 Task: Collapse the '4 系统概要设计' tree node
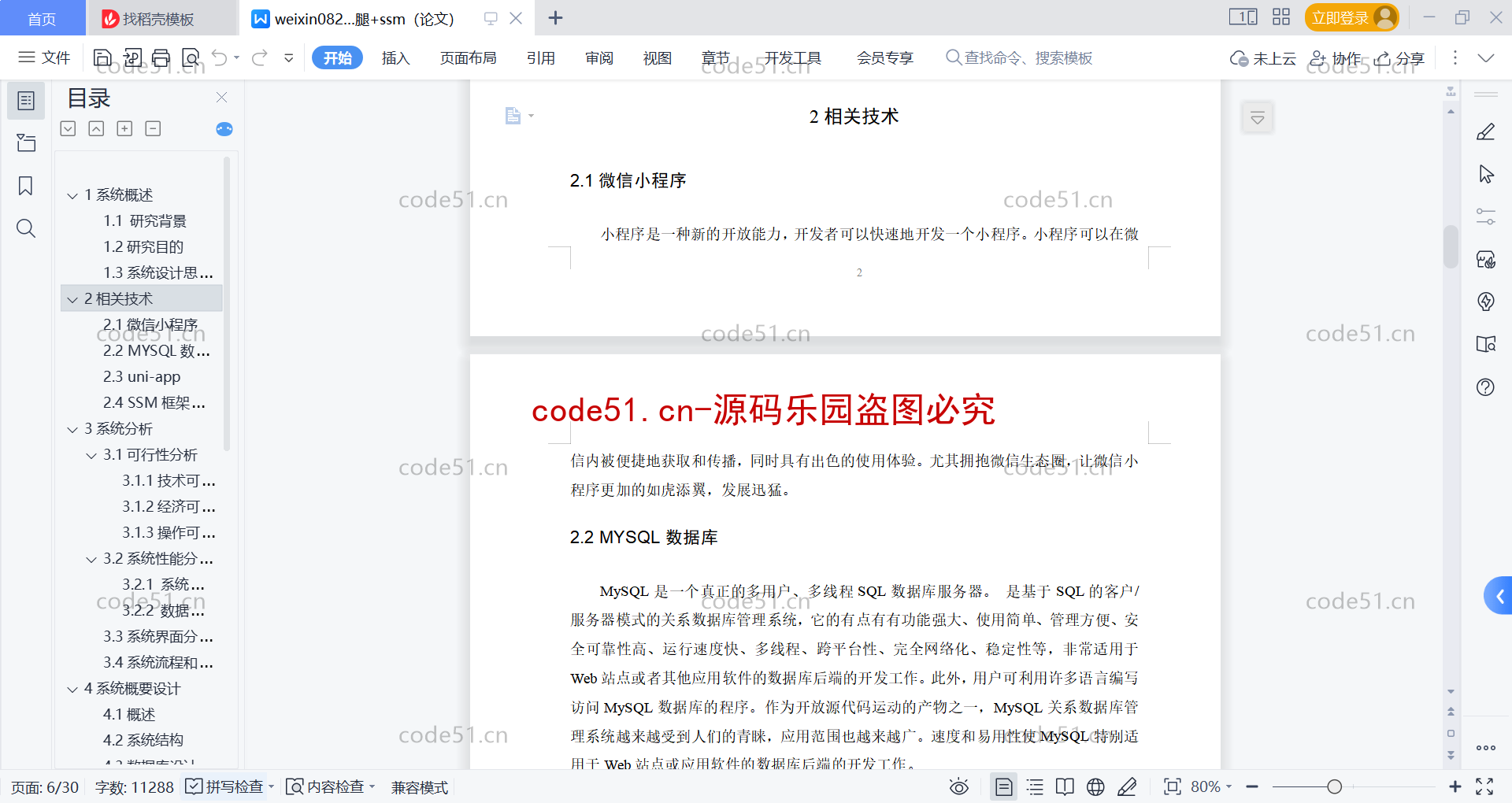click(x=72, y=689)
